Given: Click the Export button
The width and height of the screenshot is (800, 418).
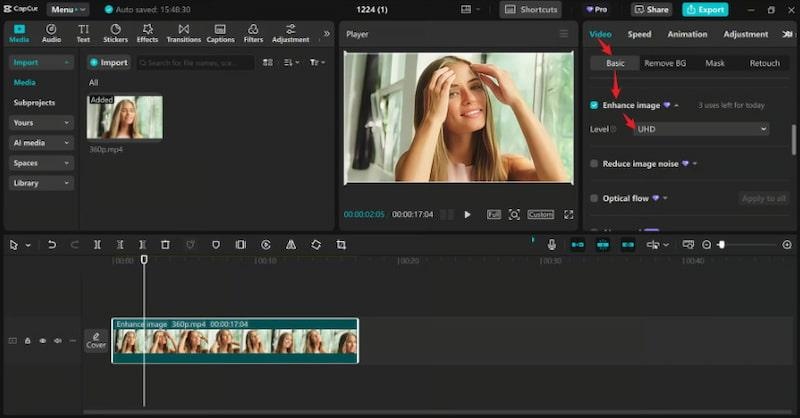Looking at the screenshot, I should pos(705,9).
